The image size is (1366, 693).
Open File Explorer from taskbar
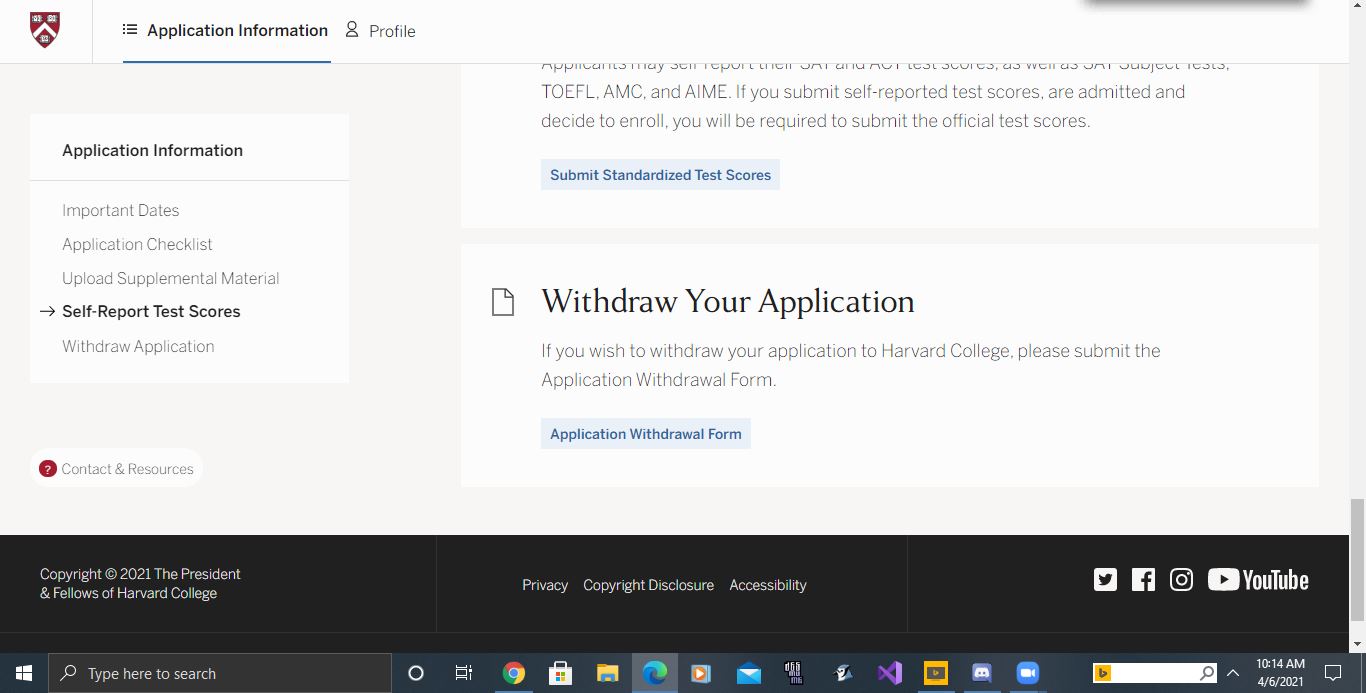[x=607, y=673]
